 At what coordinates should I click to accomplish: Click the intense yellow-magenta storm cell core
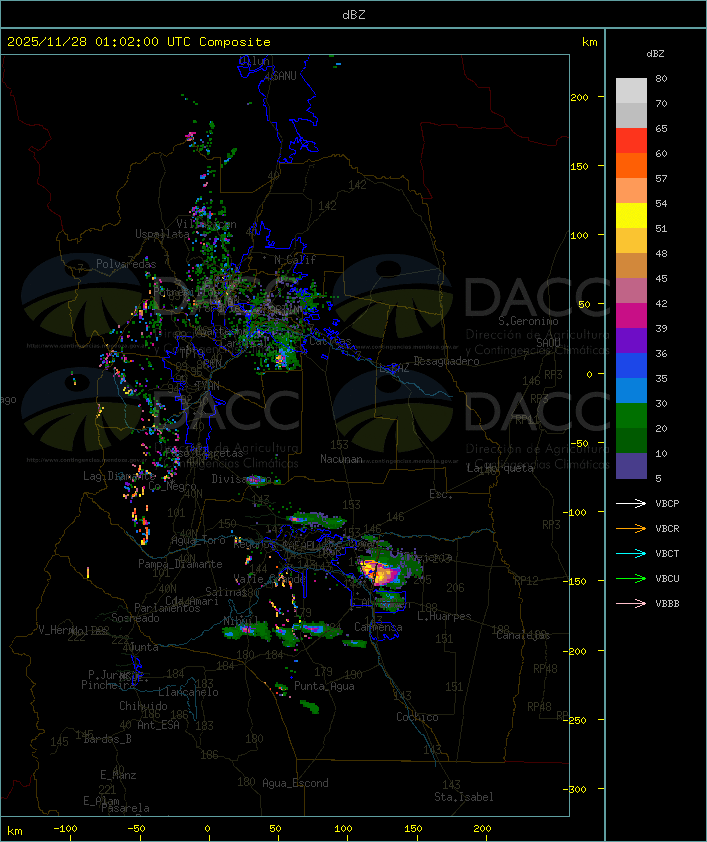[x=378, y=572]
